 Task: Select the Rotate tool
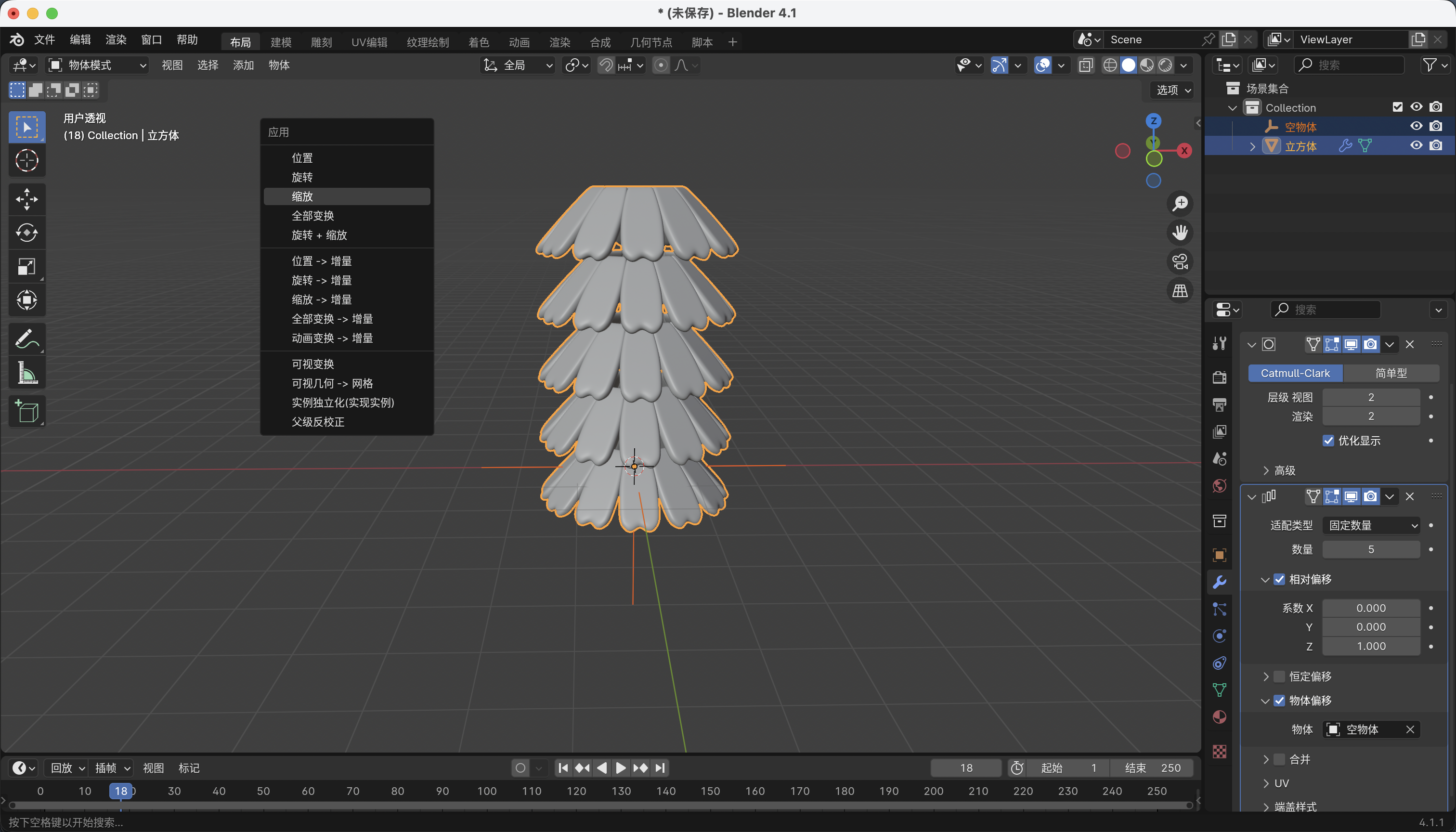[x=27, y=233]
